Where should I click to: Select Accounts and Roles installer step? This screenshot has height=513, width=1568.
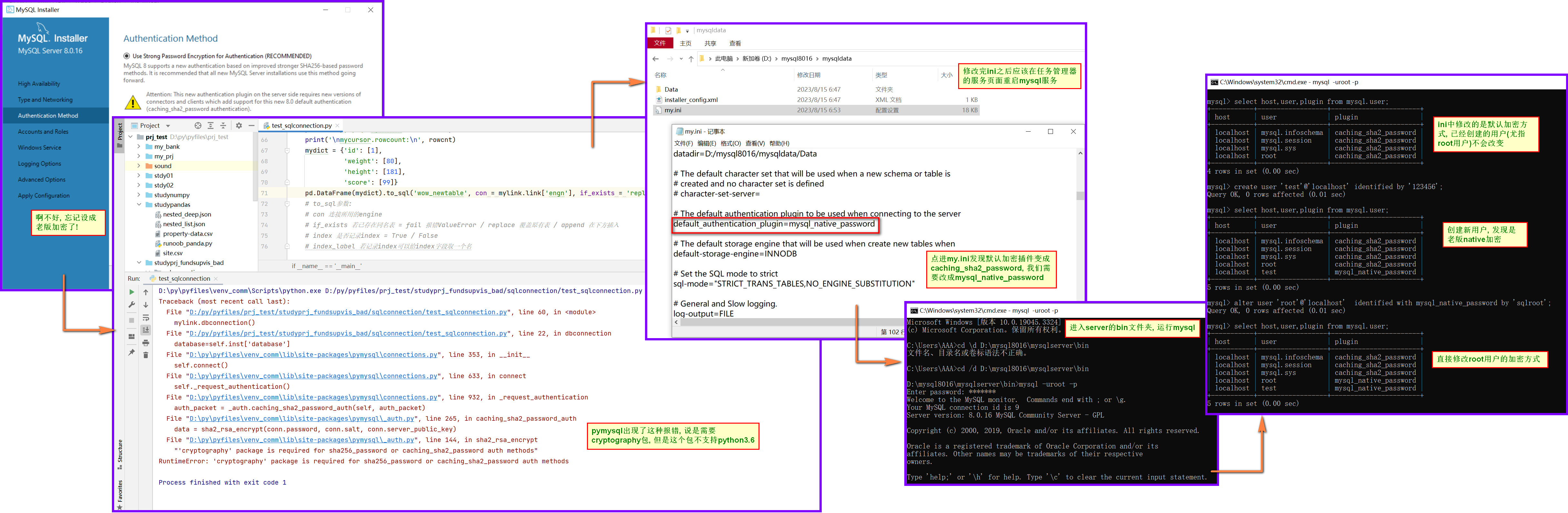click(43, 132)
